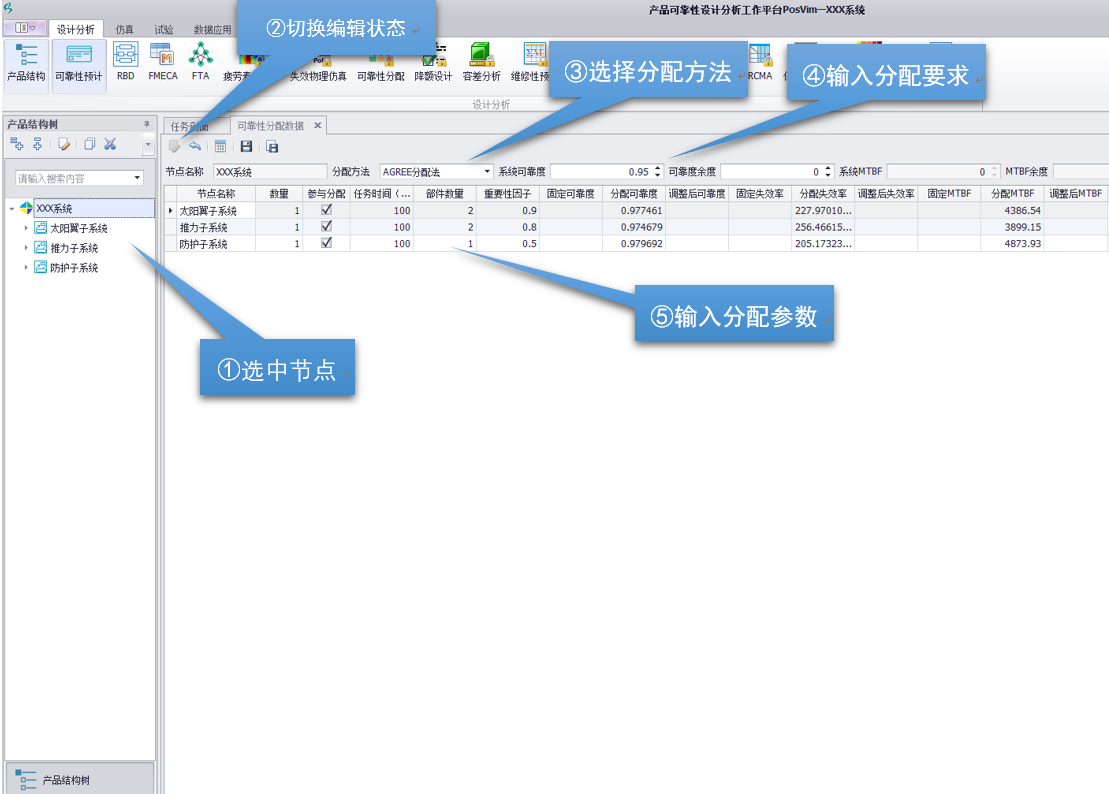Switch to the 试验 ribbon tab
This screenshot has width=1109, height=794.
[163, 30]
